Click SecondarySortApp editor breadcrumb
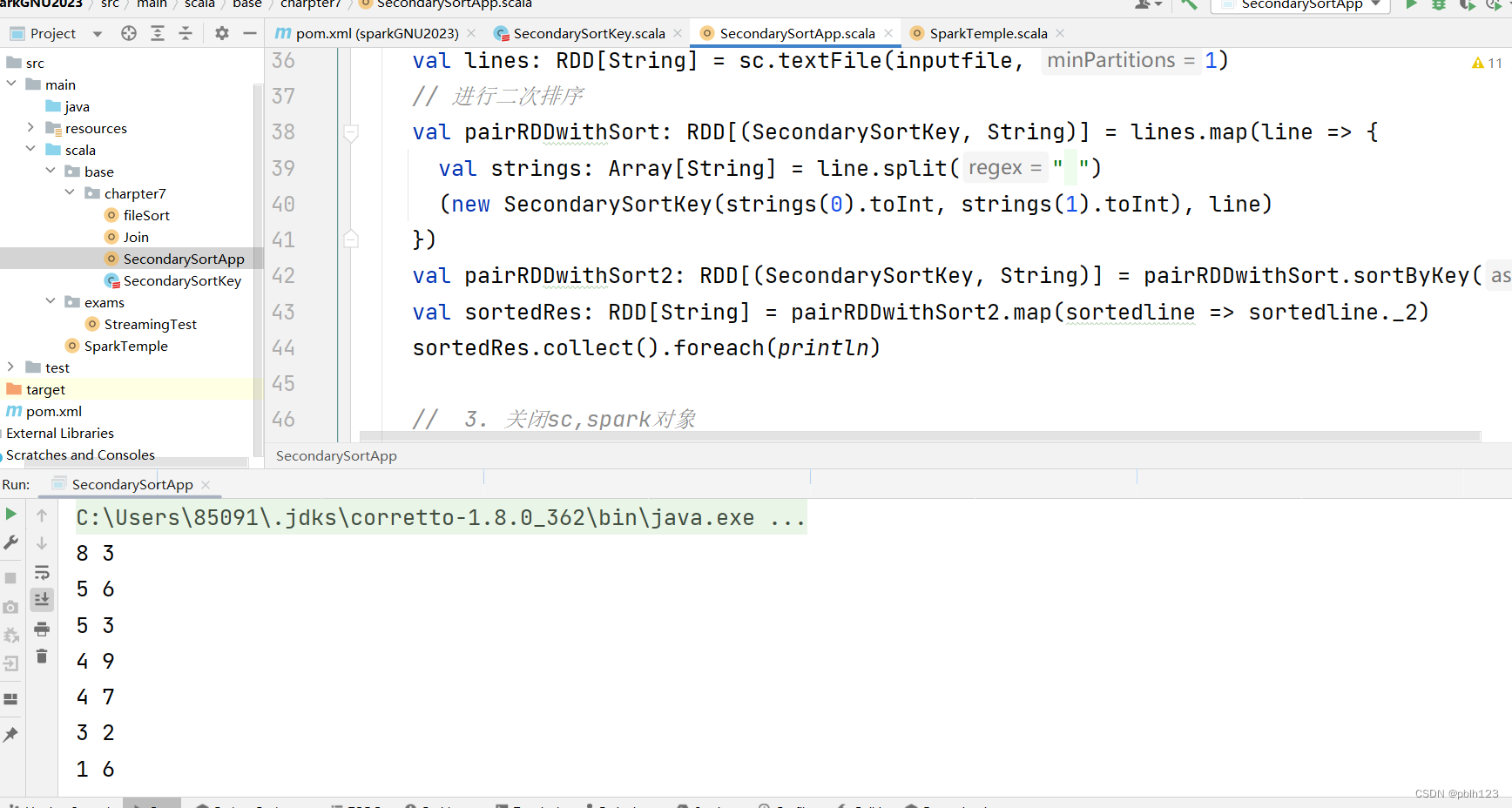 click(x=336, y=455)
